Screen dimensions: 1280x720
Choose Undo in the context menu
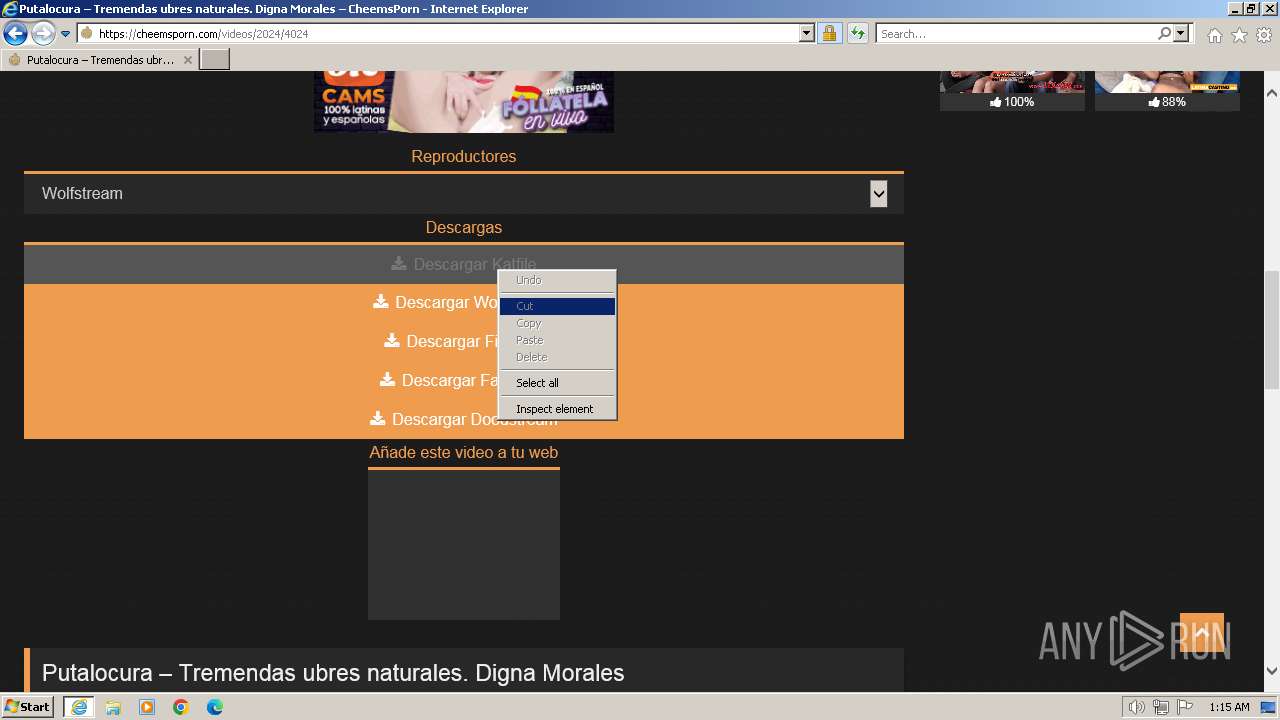pos(557,280)
